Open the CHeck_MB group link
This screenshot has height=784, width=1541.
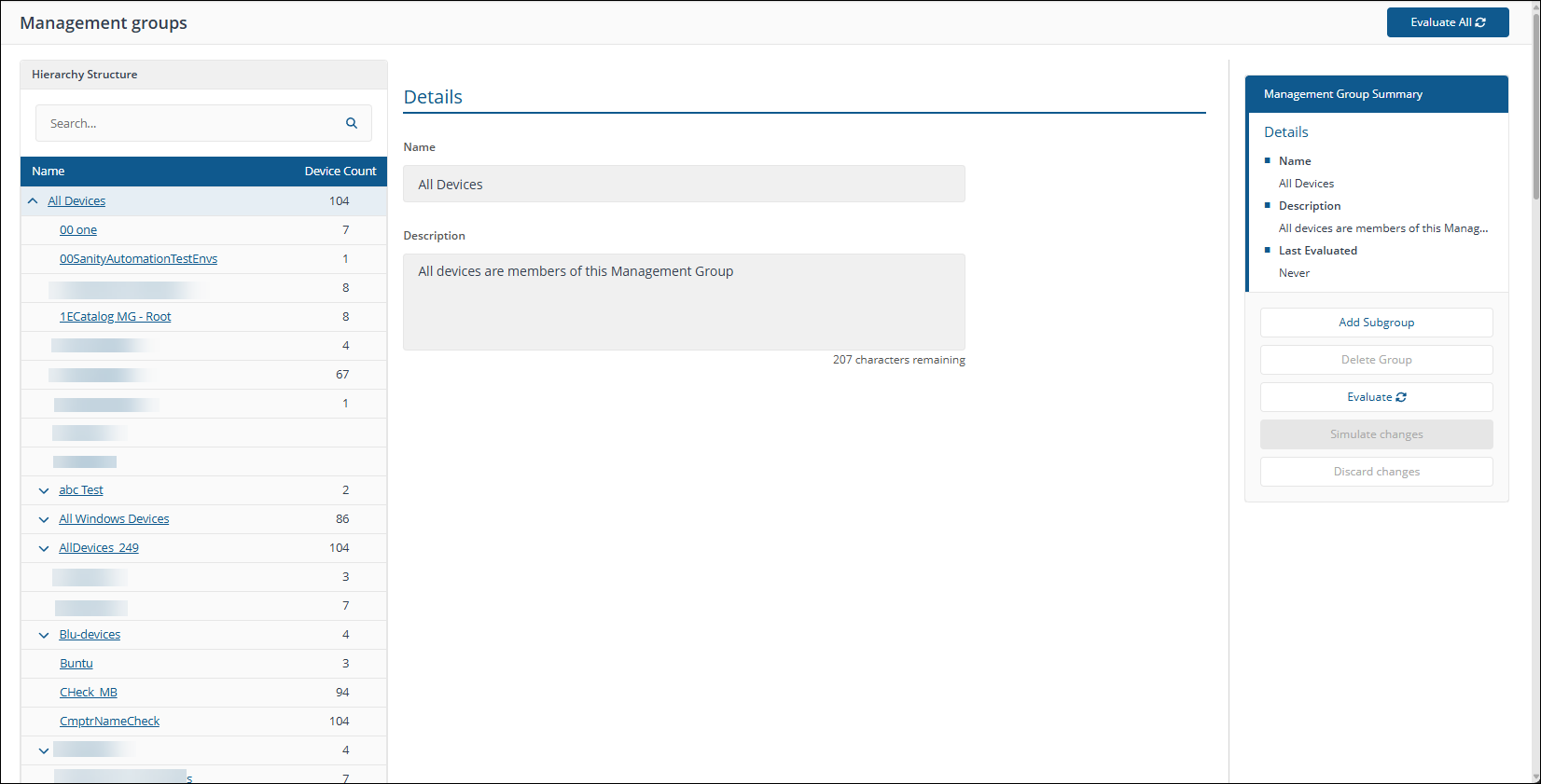[89, 693]
